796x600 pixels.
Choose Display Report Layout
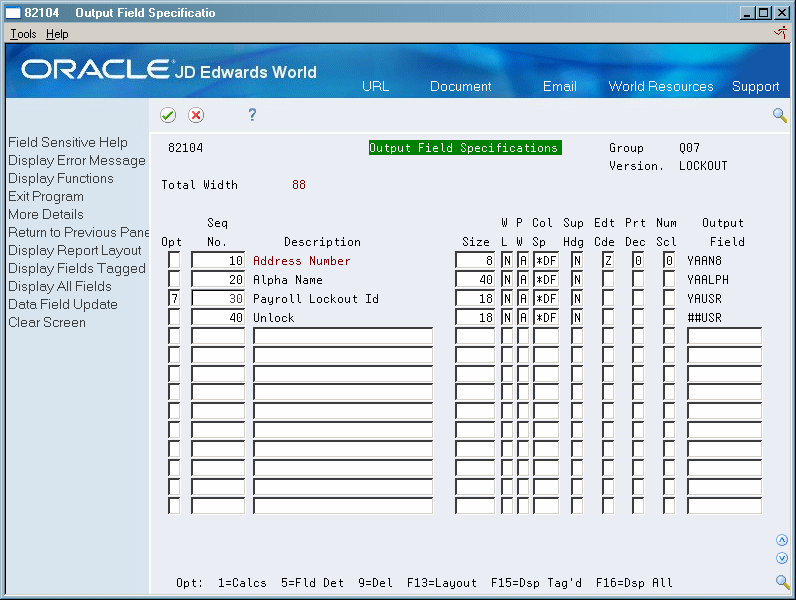(x=75, y=251)
